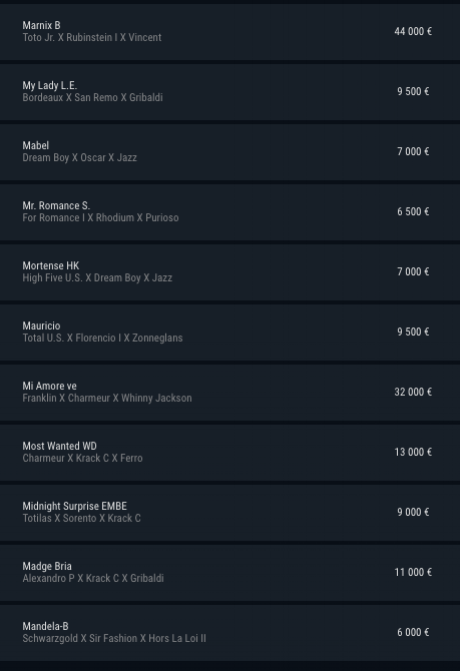The width and height of the screenshot is (460, 671).
Task: Click the 44 000 € price
Action: click(x=413, y=32)
